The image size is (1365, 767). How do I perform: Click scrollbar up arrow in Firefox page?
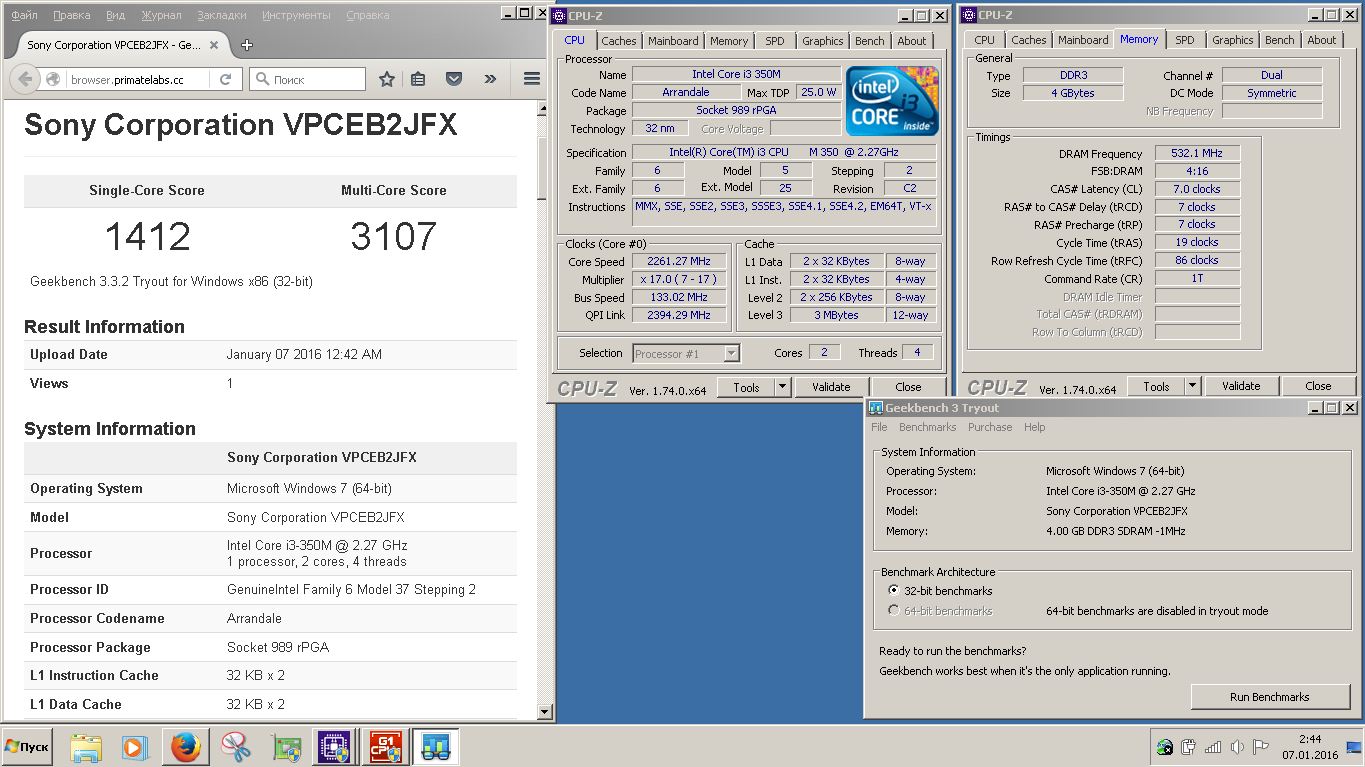tap(545, 108)
